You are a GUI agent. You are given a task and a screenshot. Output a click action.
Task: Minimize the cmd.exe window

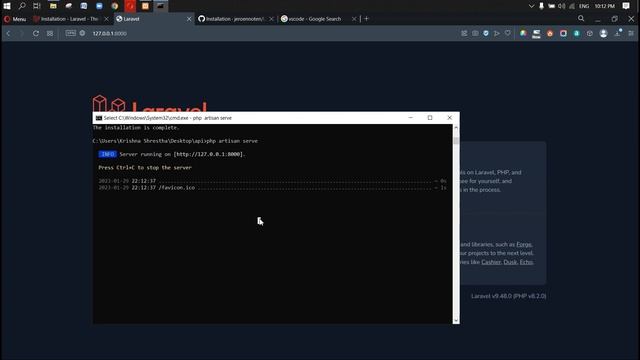coord(411,118)
